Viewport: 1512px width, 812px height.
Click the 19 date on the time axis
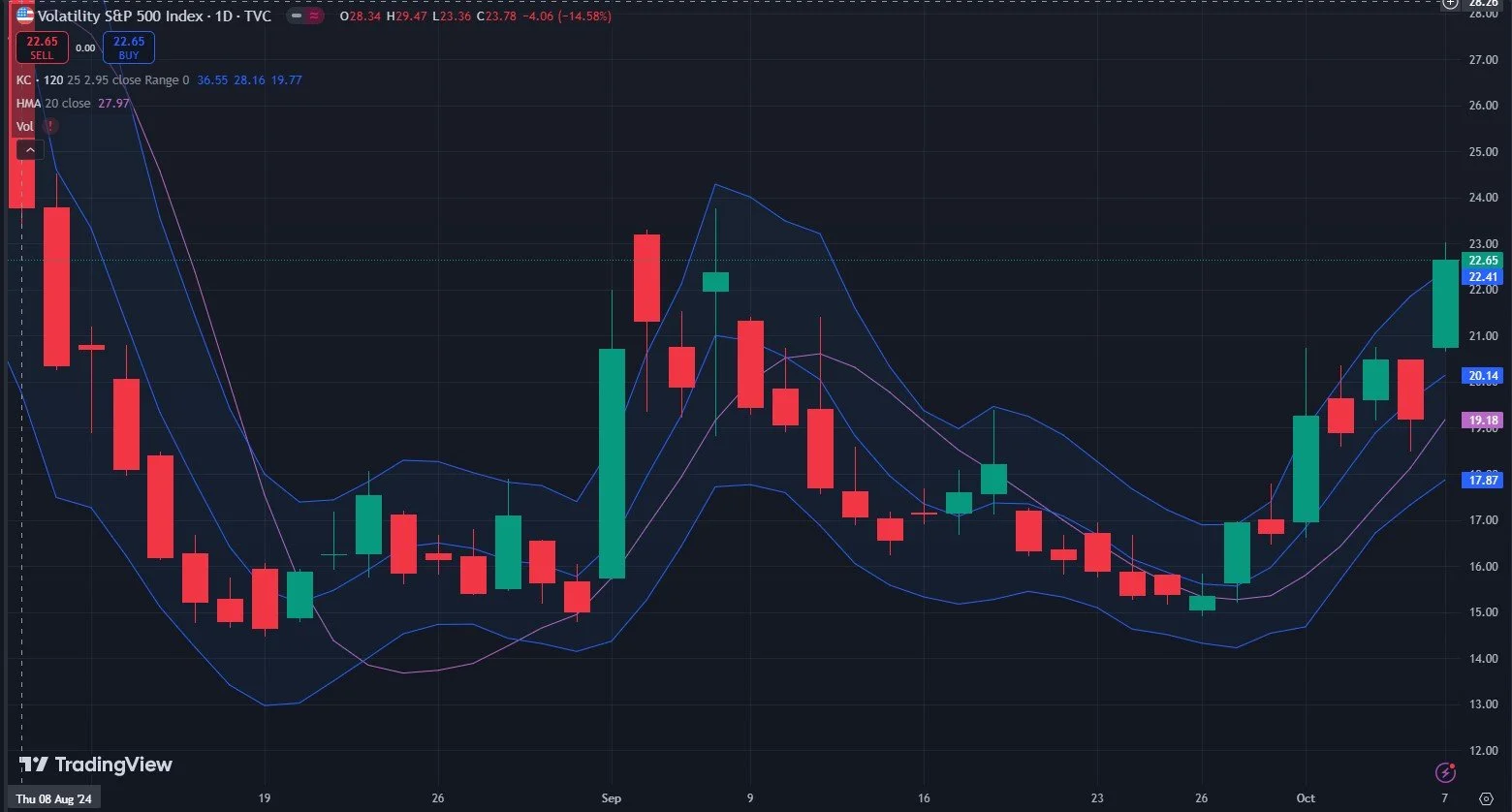pos(264,798)
